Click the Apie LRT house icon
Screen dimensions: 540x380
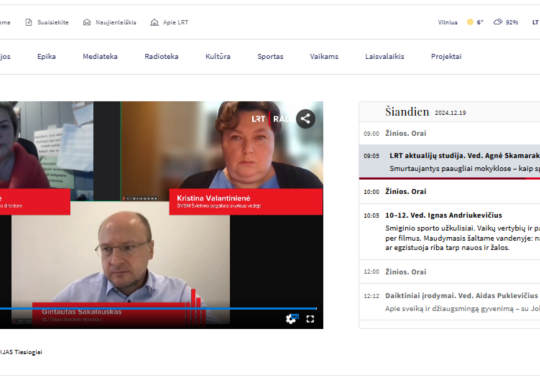[154, 22]
